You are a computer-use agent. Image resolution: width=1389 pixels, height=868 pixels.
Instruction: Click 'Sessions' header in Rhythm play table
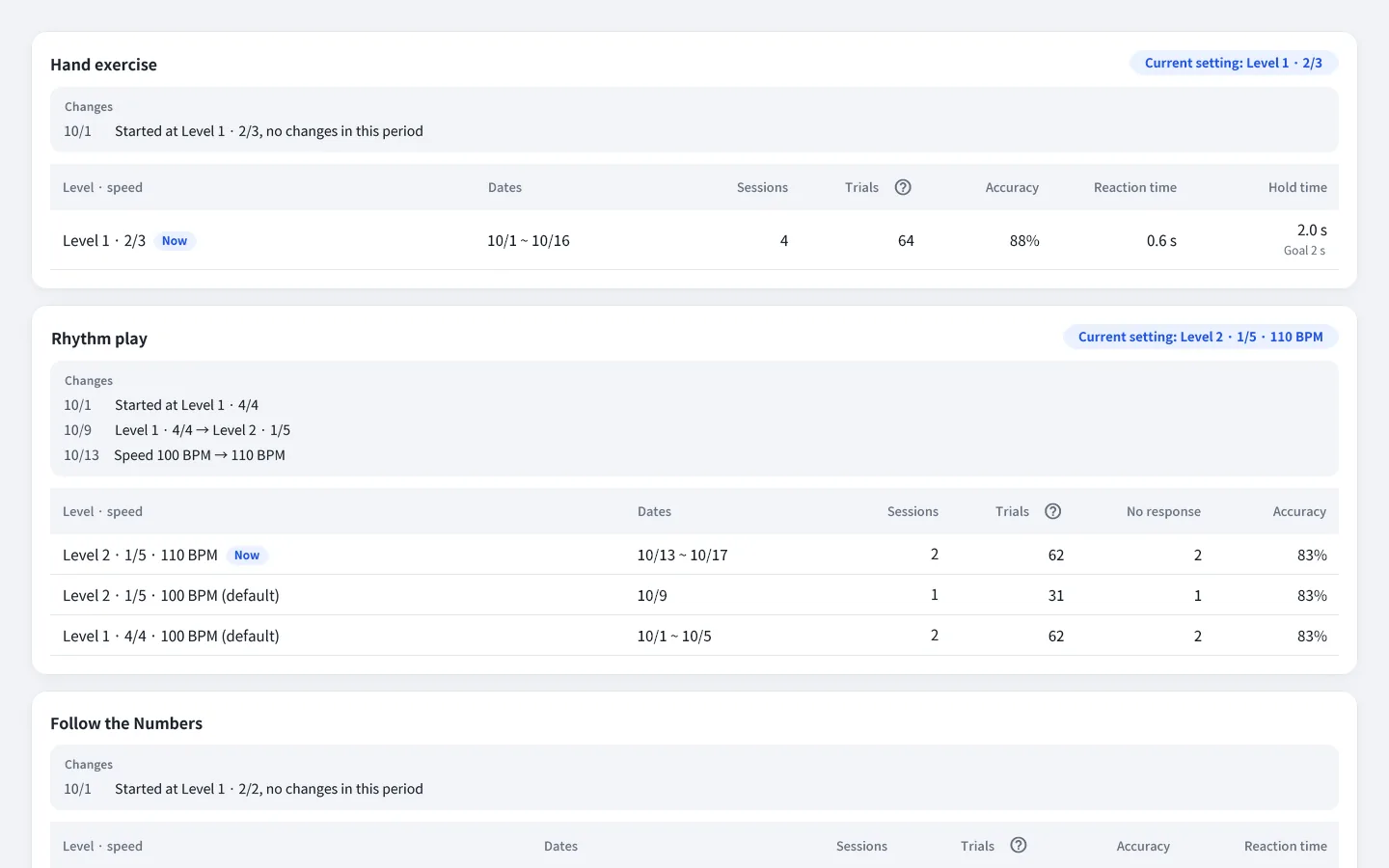(x=912, y=511)
